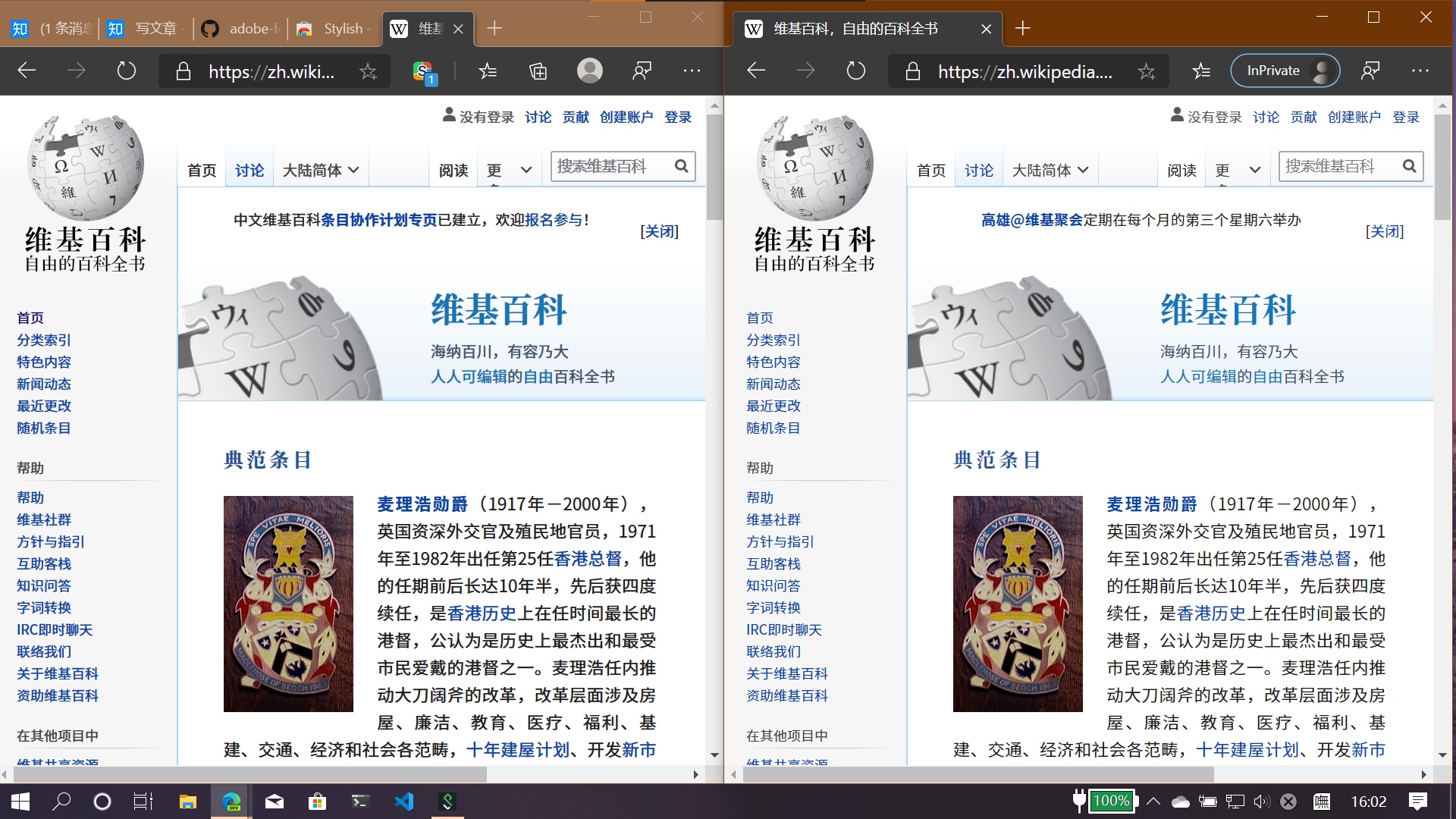Open 条目协作计划专页 link in left banner
The width and height of the screenshot is (1456, 819).
[379, 220]
